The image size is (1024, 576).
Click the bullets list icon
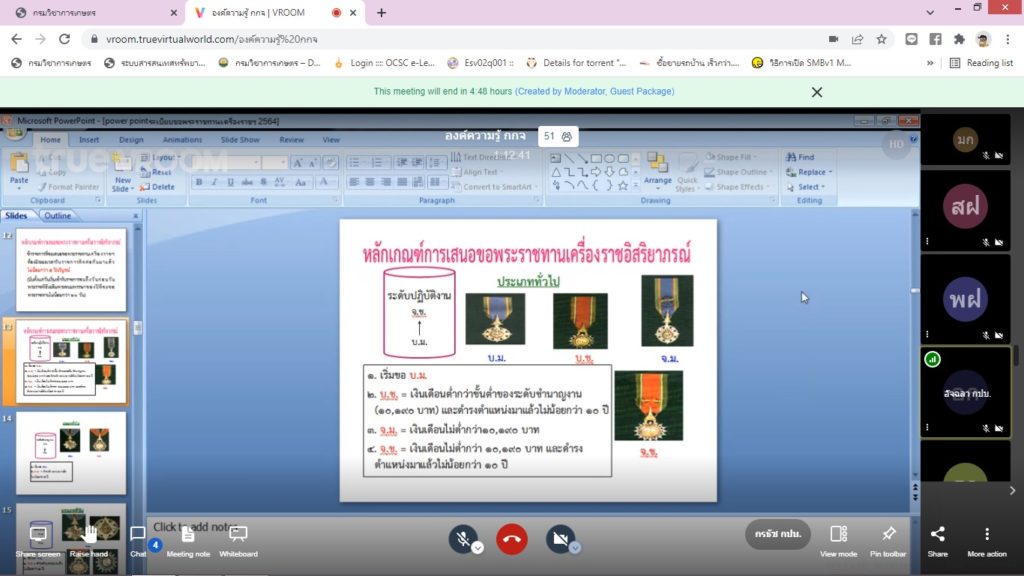point(354,163)
